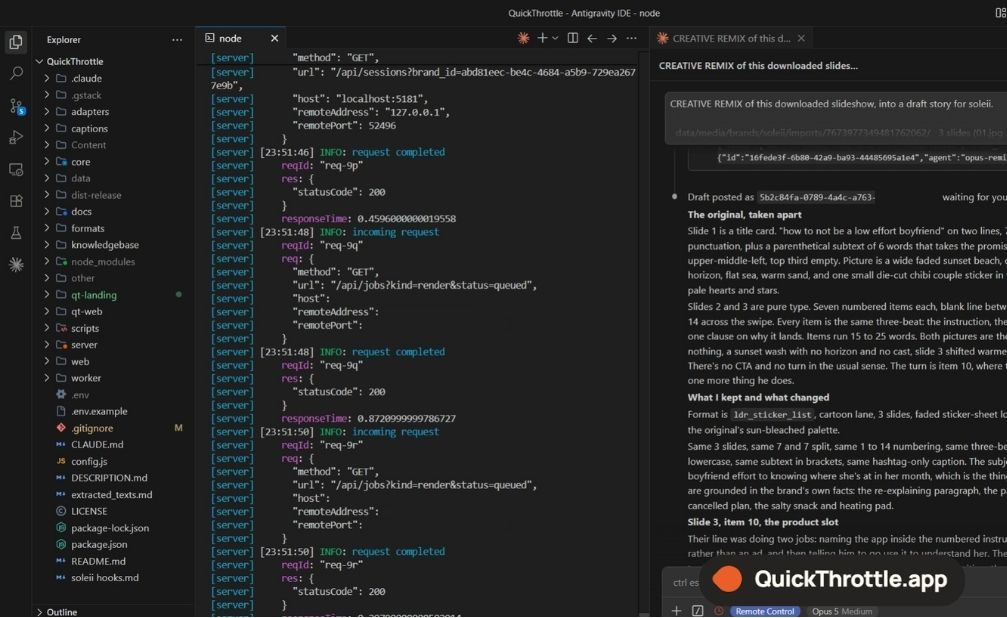The width and height of the screenshot is (1007, 618).
Task: Click the customize layout icon in title bar
Action: click(1000, 13)
